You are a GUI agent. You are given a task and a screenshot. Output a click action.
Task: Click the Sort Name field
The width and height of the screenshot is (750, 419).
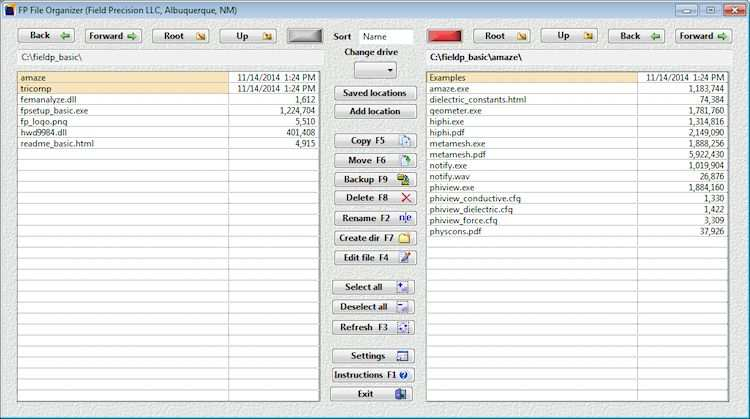[386, 36]
